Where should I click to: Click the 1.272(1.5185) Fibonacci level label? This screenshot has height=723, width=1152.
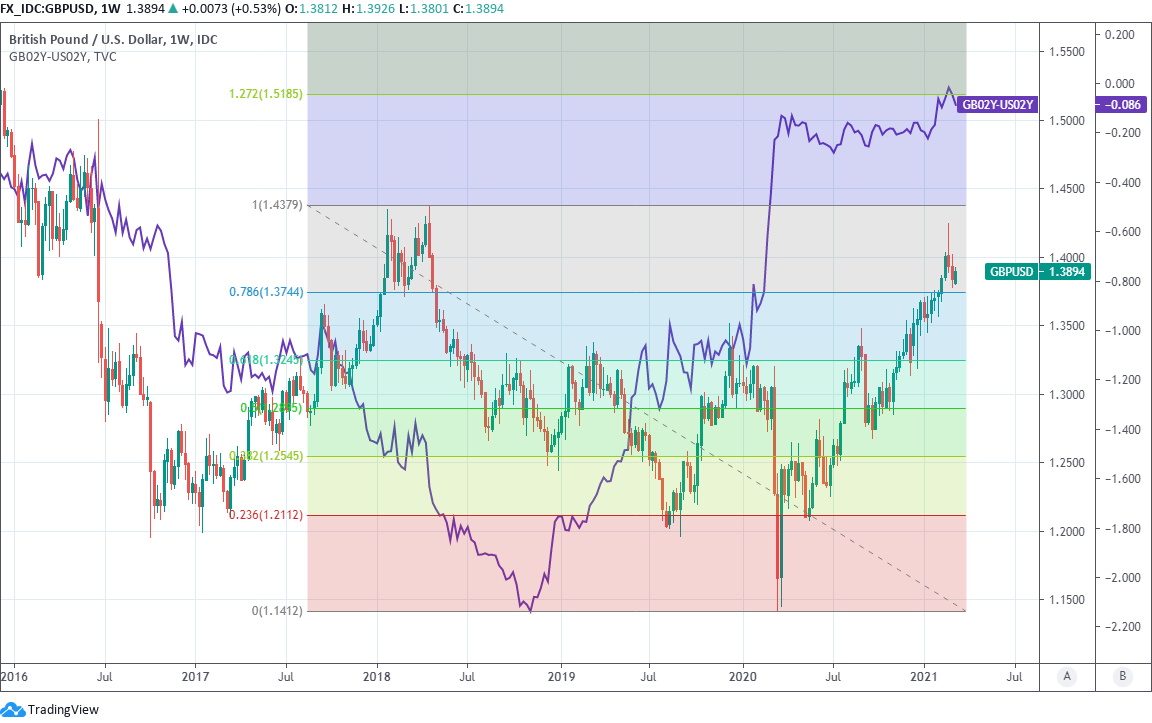point(265,94)
